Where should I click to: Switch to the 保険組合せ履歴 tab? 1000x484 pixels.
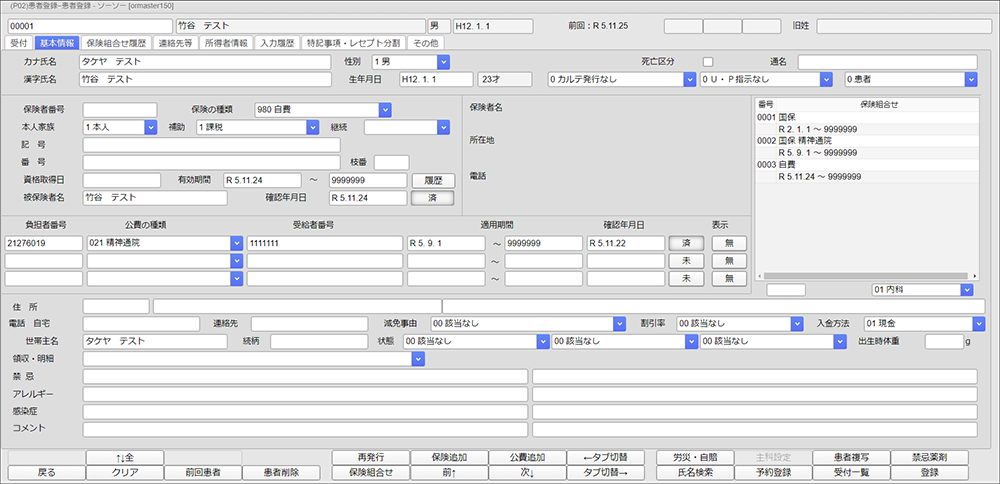[117, 43]
